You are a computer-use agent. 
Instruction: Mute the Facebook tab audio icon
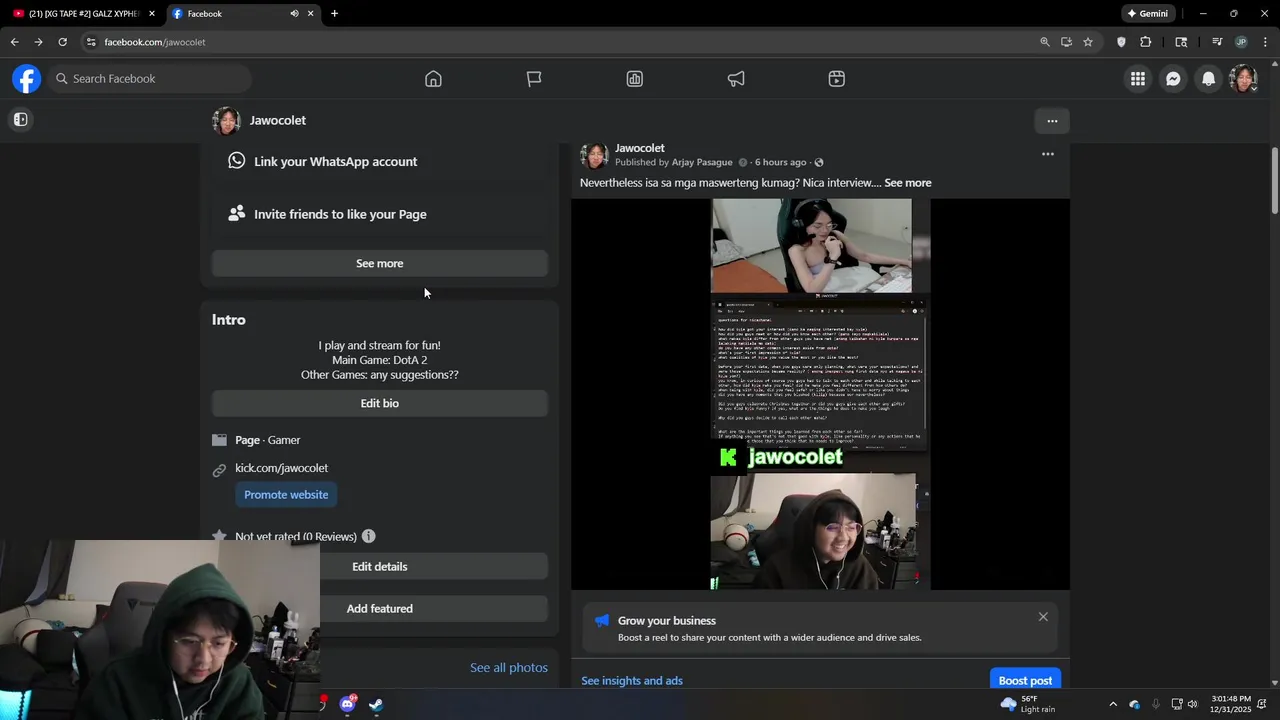point(294,14)
